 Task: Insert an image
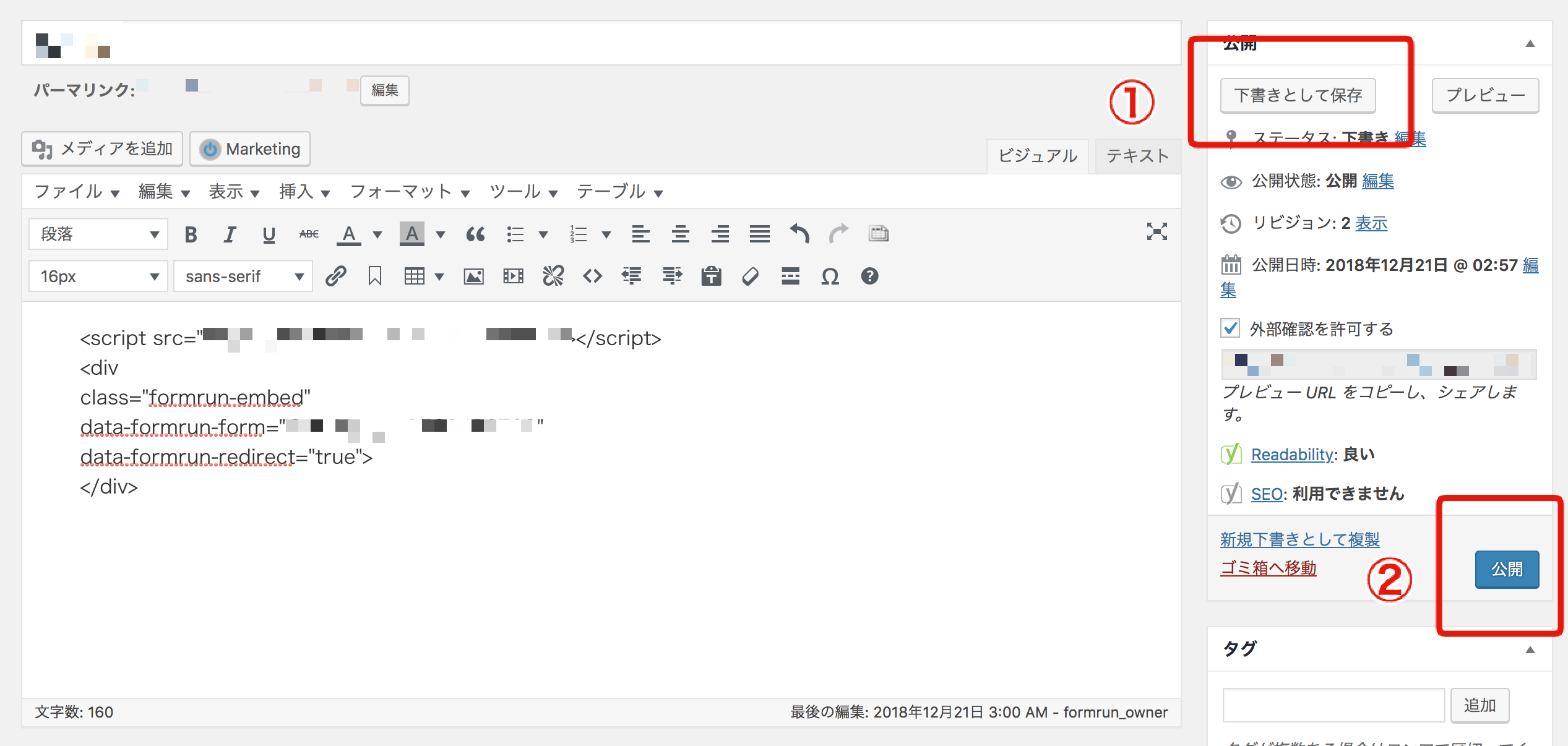coord(473,276)
